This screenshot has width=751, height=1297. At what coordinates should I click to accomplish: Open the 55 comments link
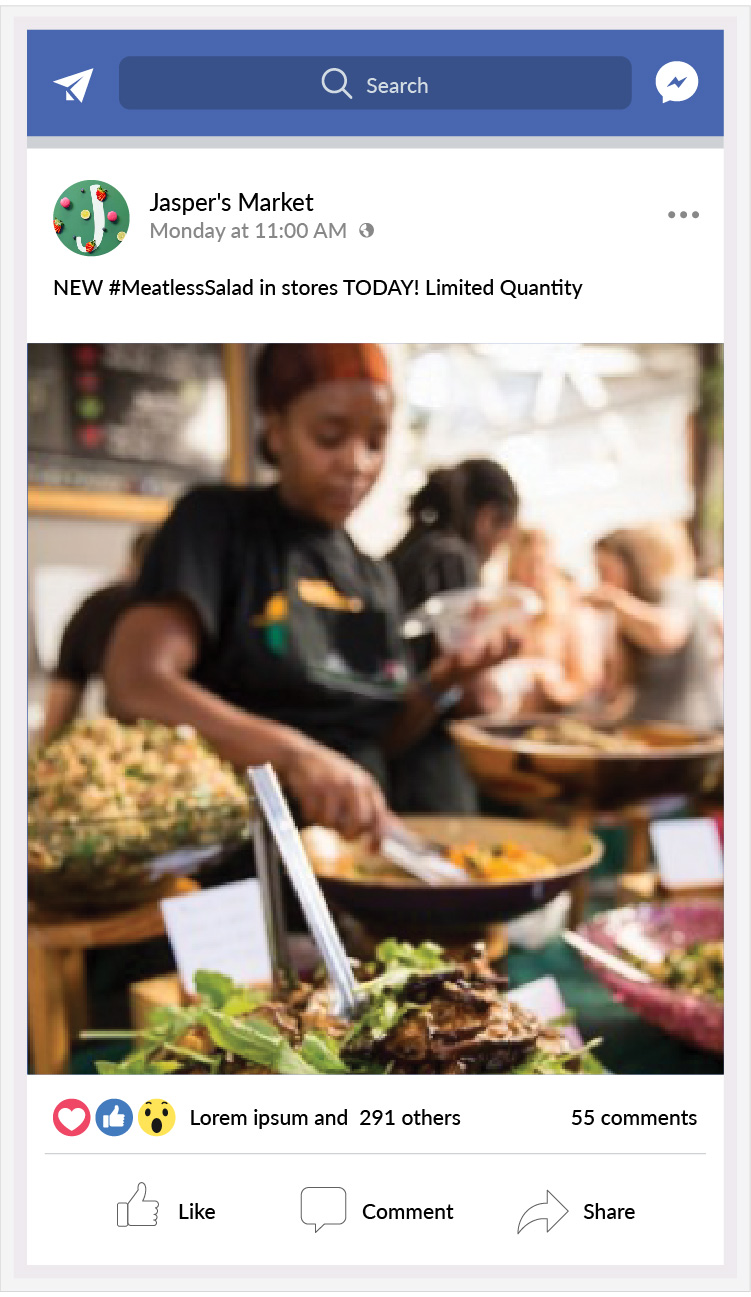click(634, 1118)
